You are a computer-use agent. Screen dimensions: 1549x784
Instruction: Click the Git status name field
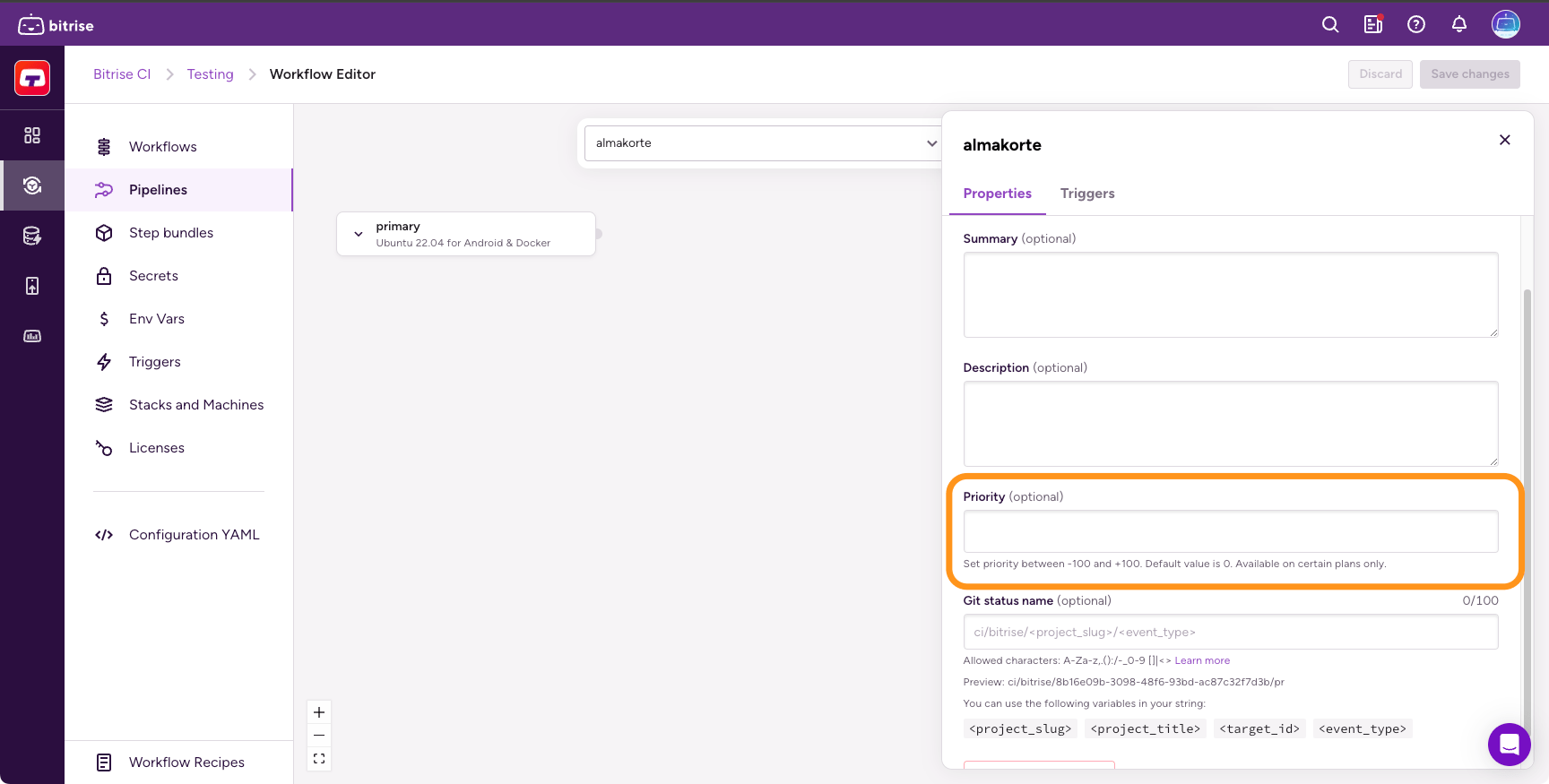[x=1230, y=632]
